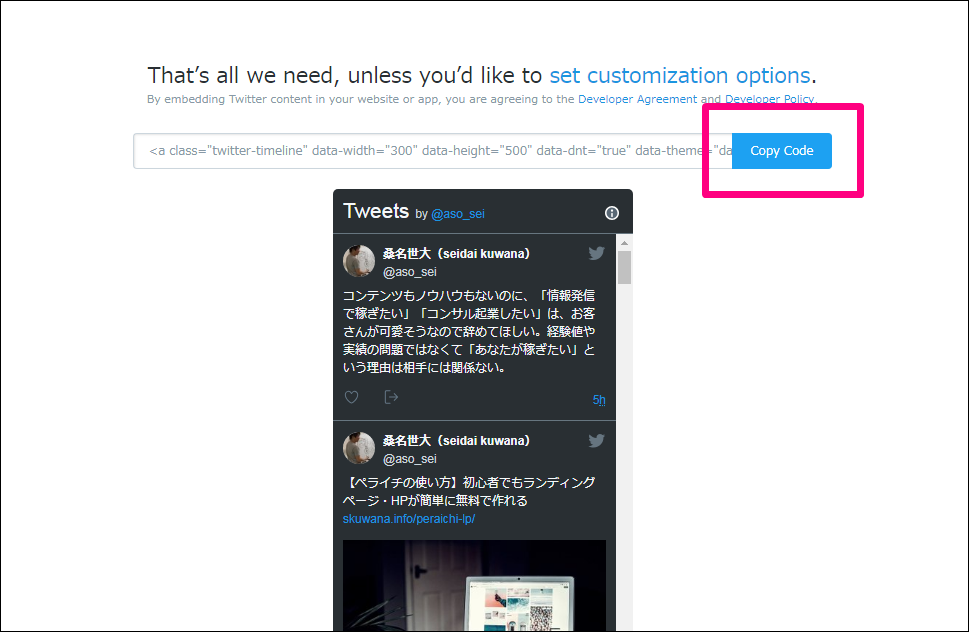Click avatar of the コンテンツも tweet
The width and height of the screenshot is (969, 632).
(358, 261)
